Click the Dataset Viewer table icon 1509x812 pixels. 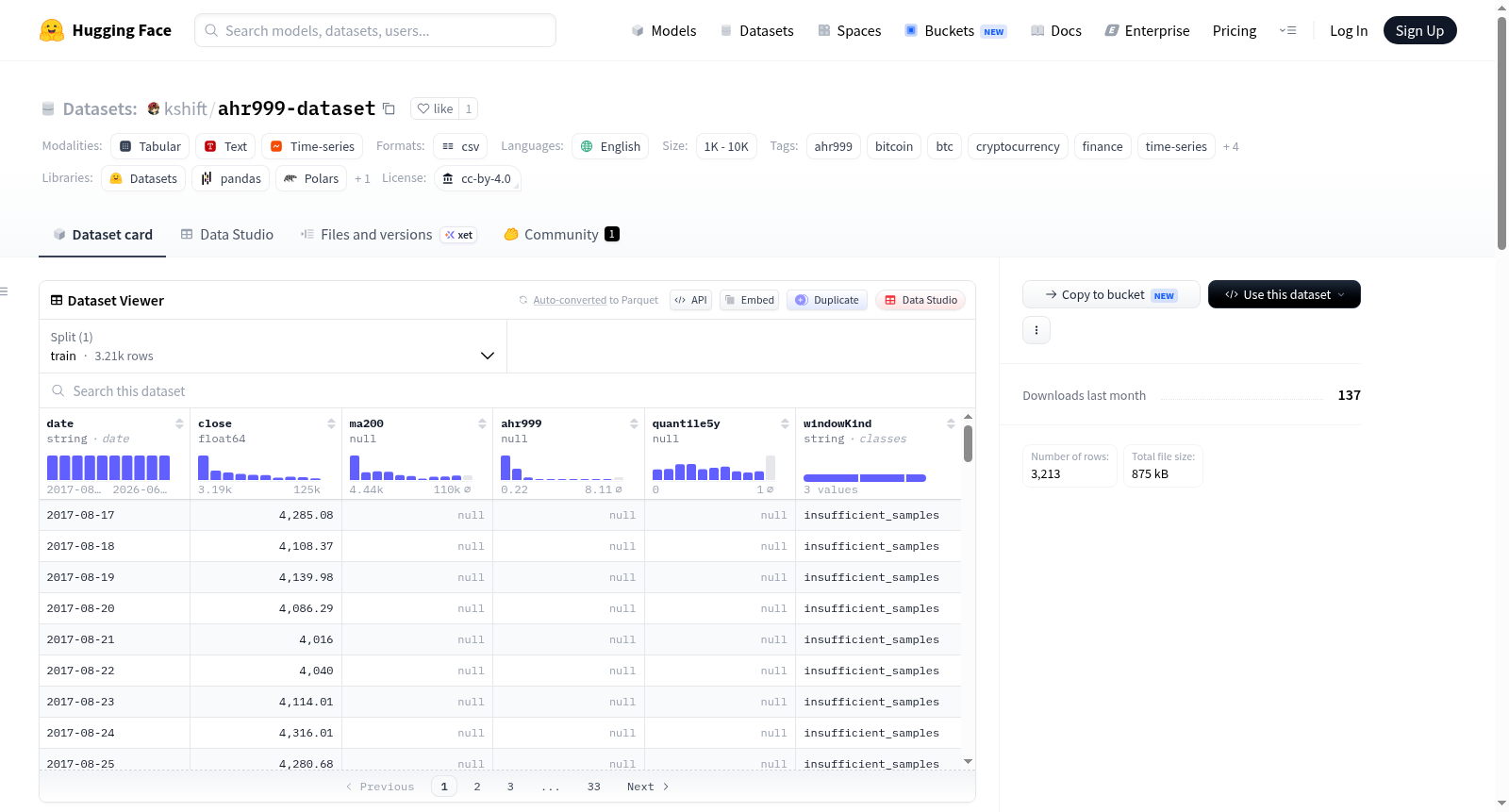(57, 300)
